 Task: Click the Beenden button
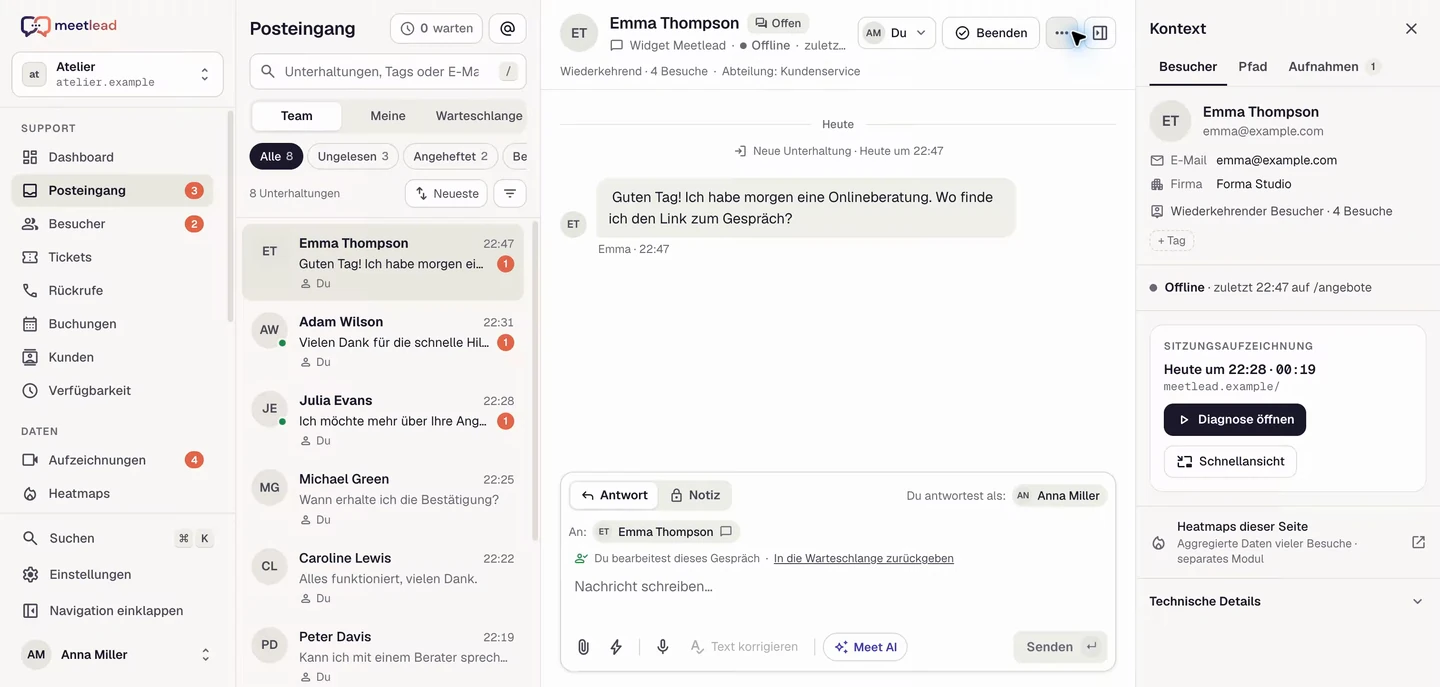(991, 33)
